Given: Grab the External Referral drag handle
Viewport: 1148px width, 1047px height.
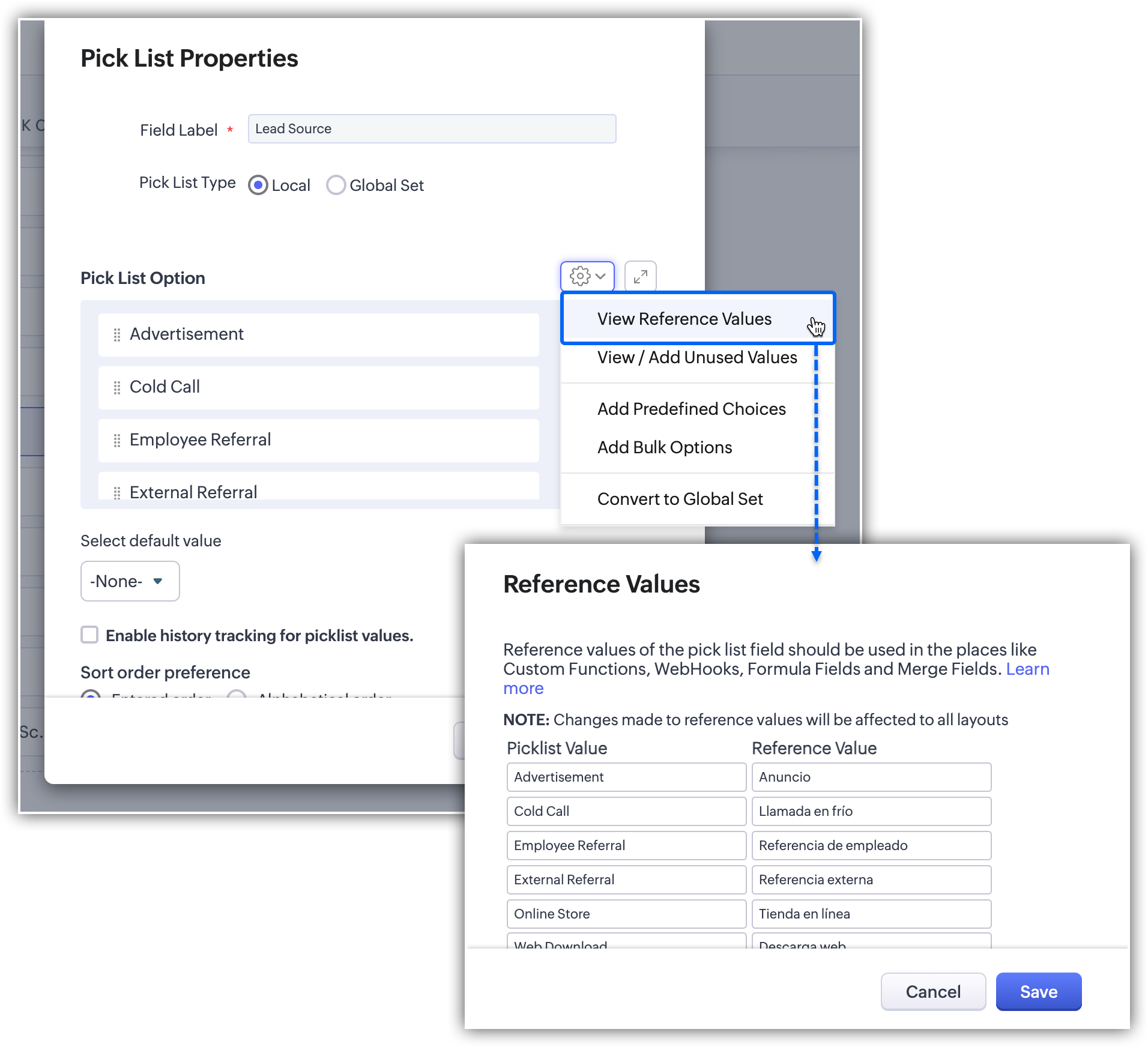Looking at the screenshot, I should pyautogui.click(x=117, y=492).
